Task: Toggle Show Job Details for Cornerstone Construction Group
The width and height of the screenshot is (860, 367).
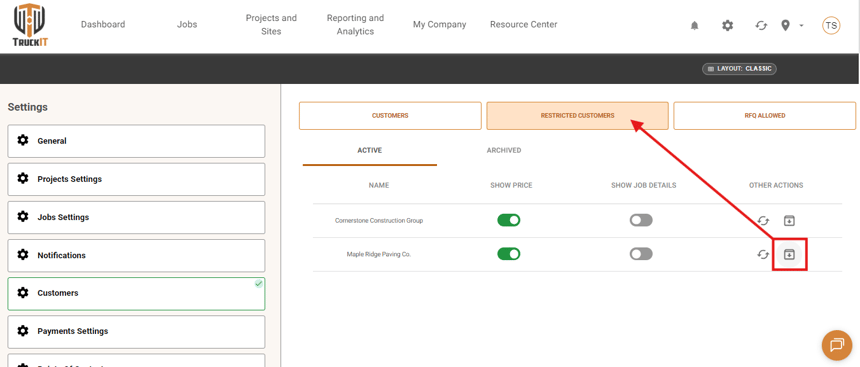Action: pos(641,220)
